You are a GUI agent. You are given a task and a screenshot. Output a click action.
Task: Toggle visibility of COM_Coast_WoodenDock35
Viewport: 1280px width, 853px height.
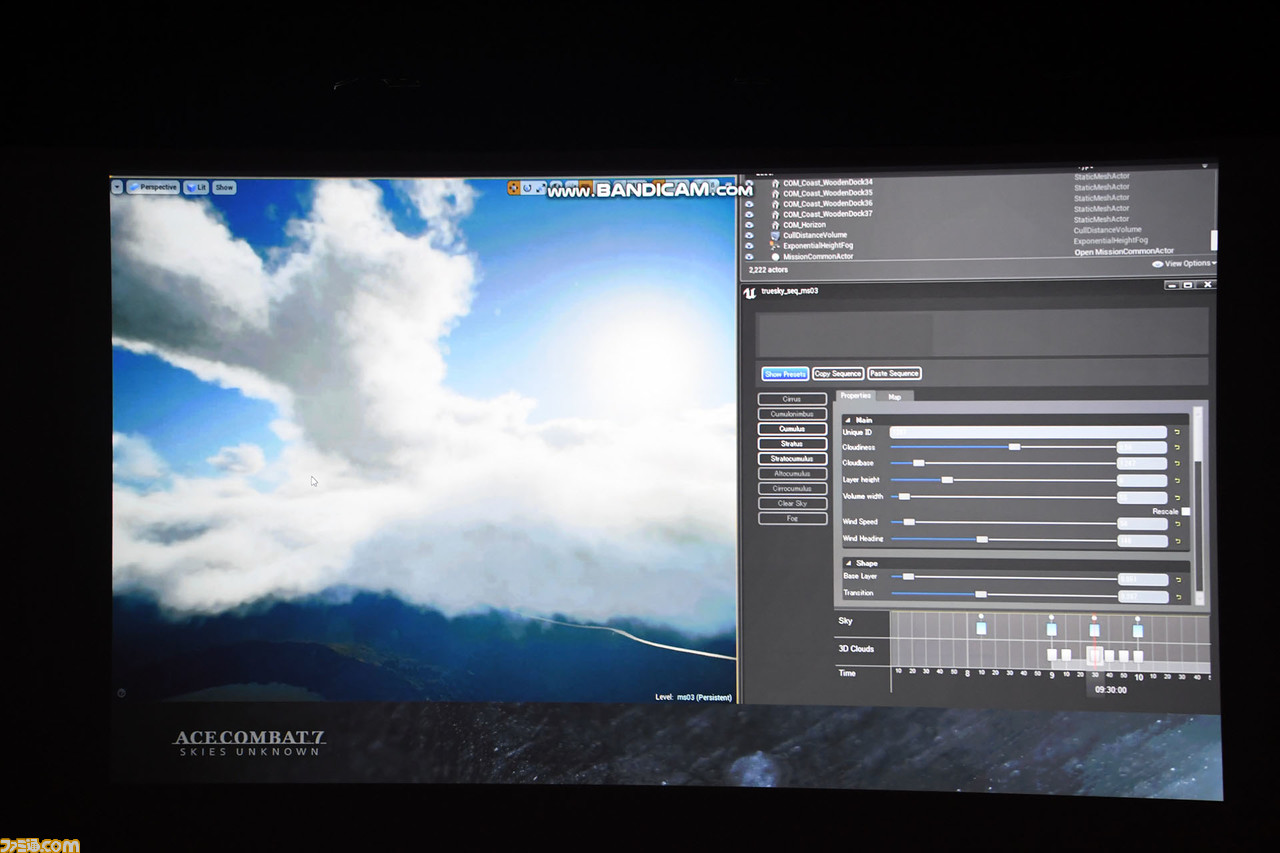pyautogui.click(x=749, y=192)
